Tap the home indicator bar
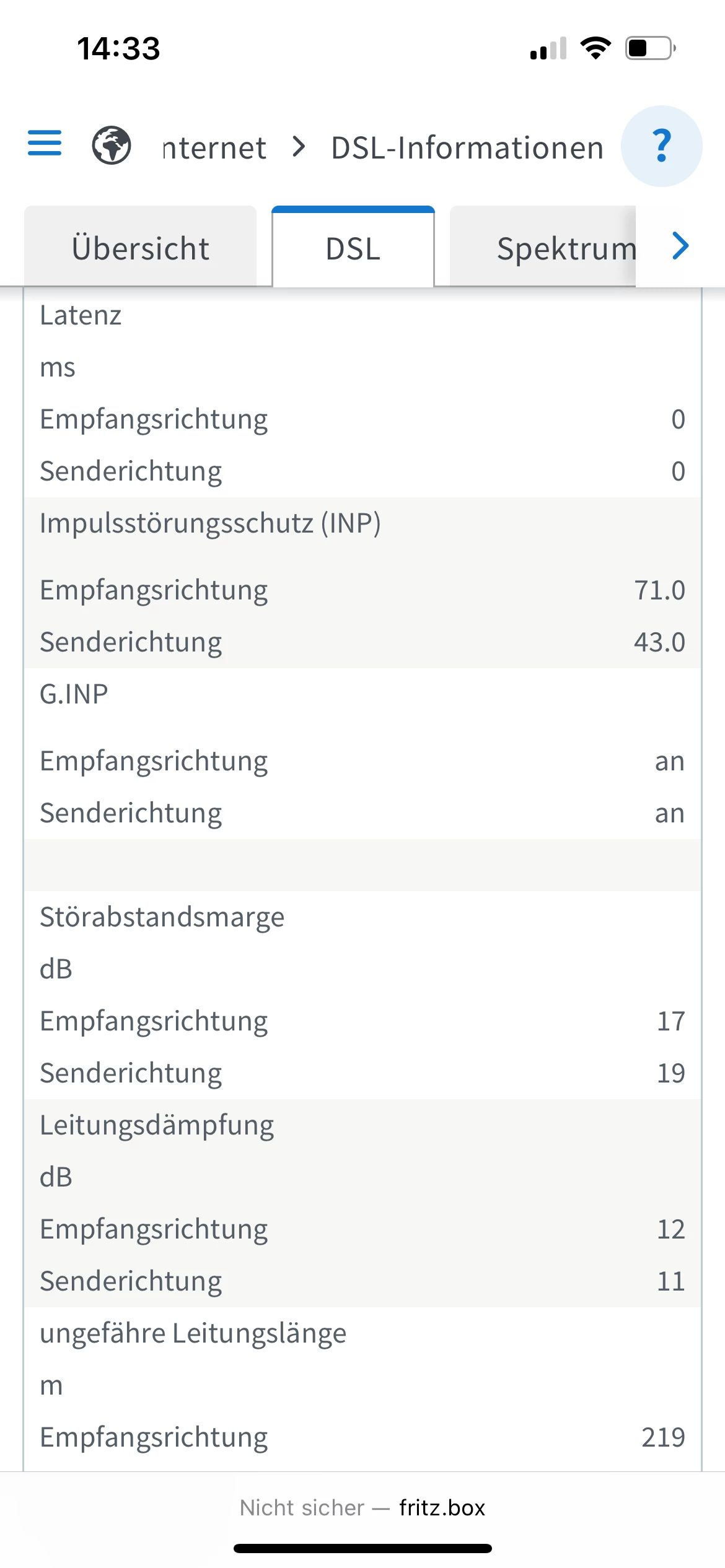 tap(362, 1549)
